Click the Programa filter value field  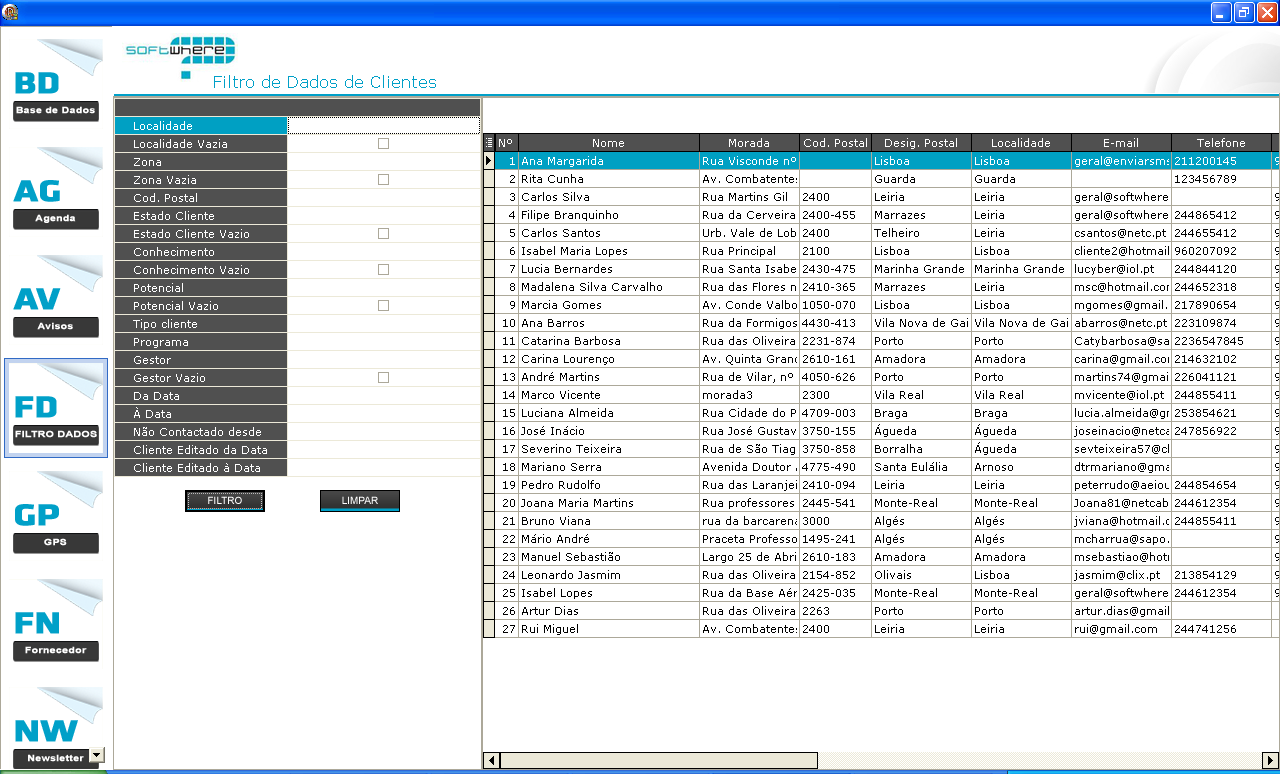coord(384,342)
